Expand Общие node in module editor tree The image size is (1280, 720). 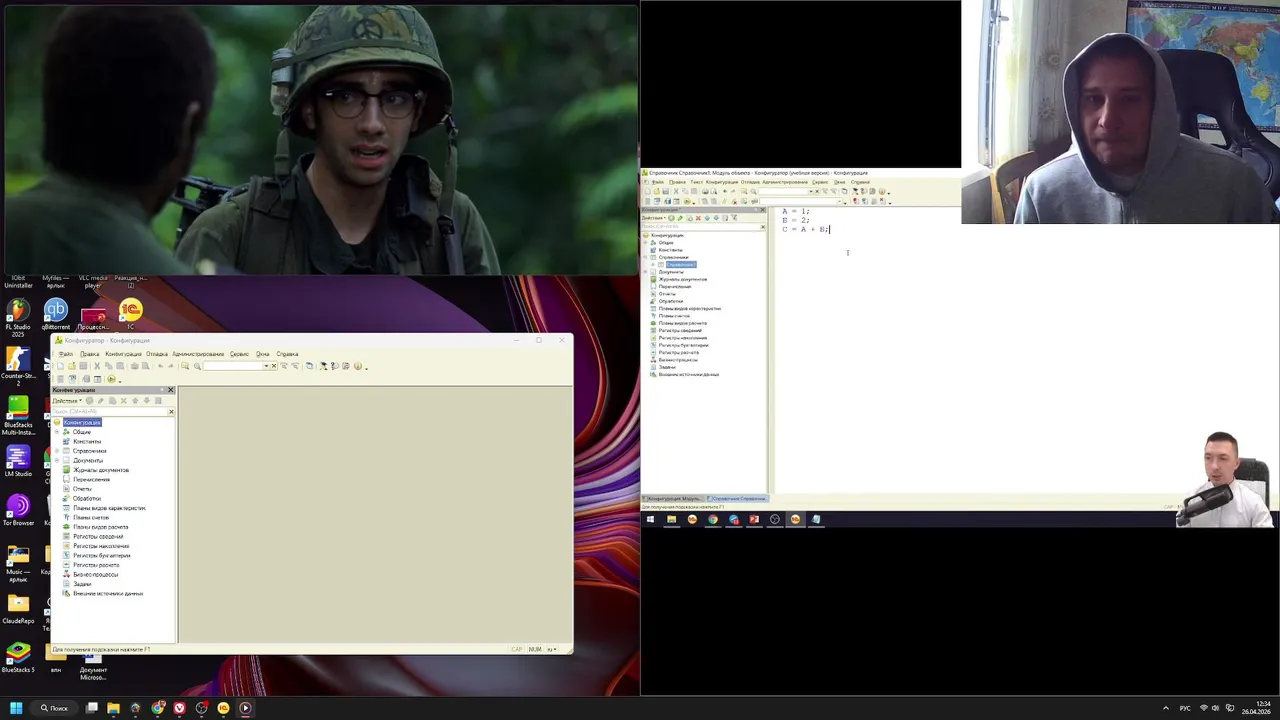coord(646,243)
